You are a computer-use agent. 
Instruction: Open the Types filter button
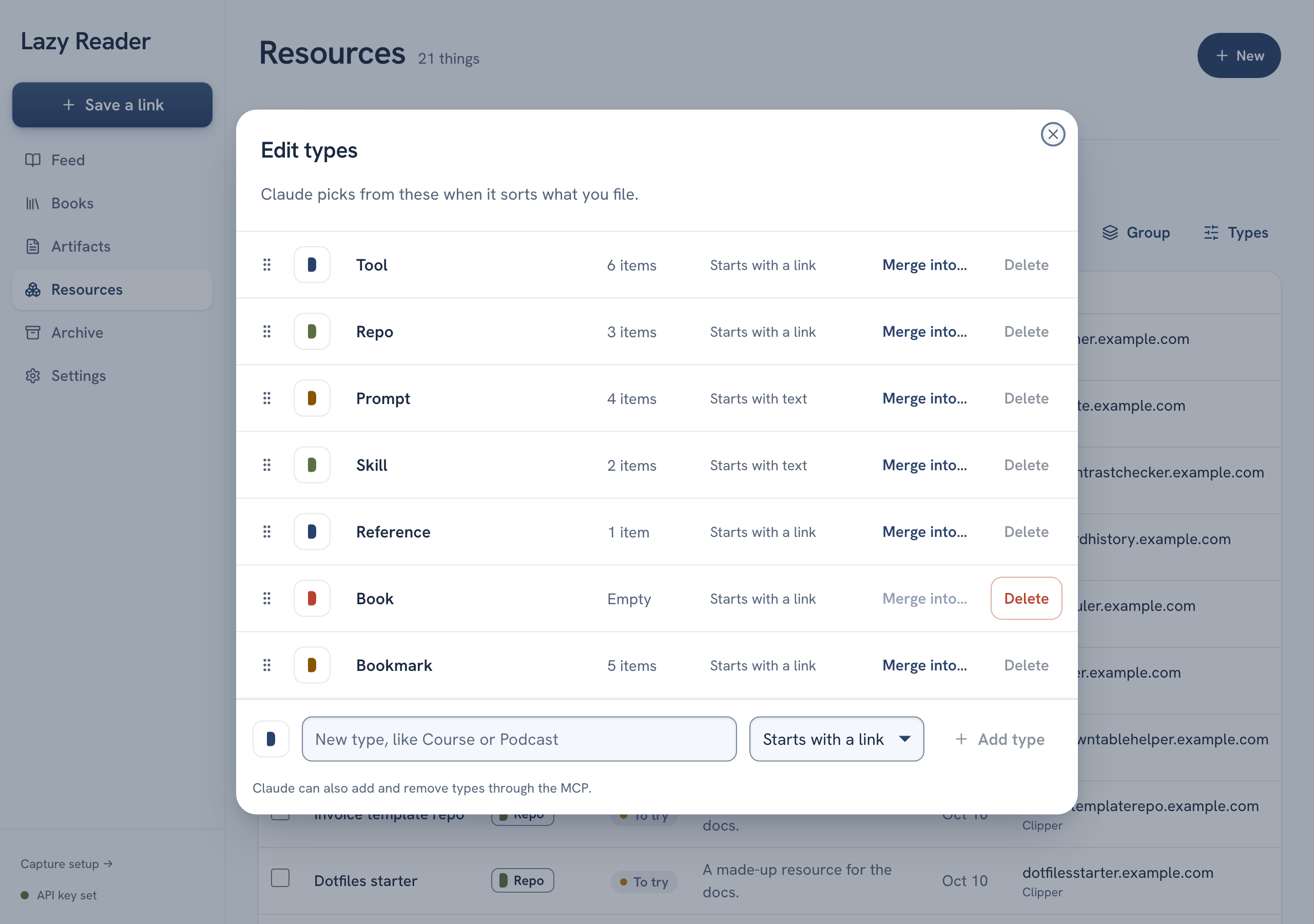pos(1236,233)
